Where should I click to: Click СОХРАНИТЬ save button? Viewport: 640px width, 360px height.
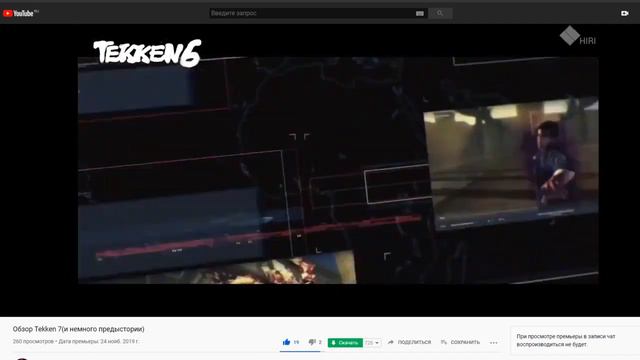click(460, 342)
